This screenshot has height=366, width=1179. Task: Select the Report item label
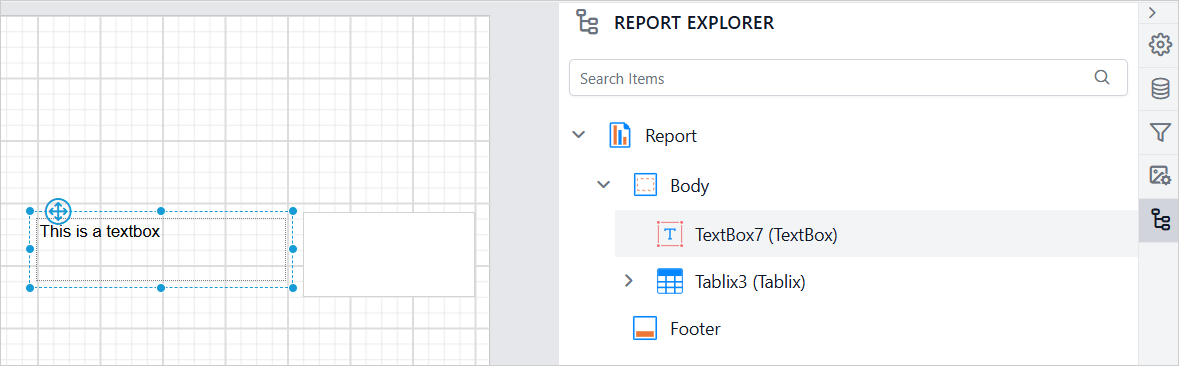pos(671,136)
